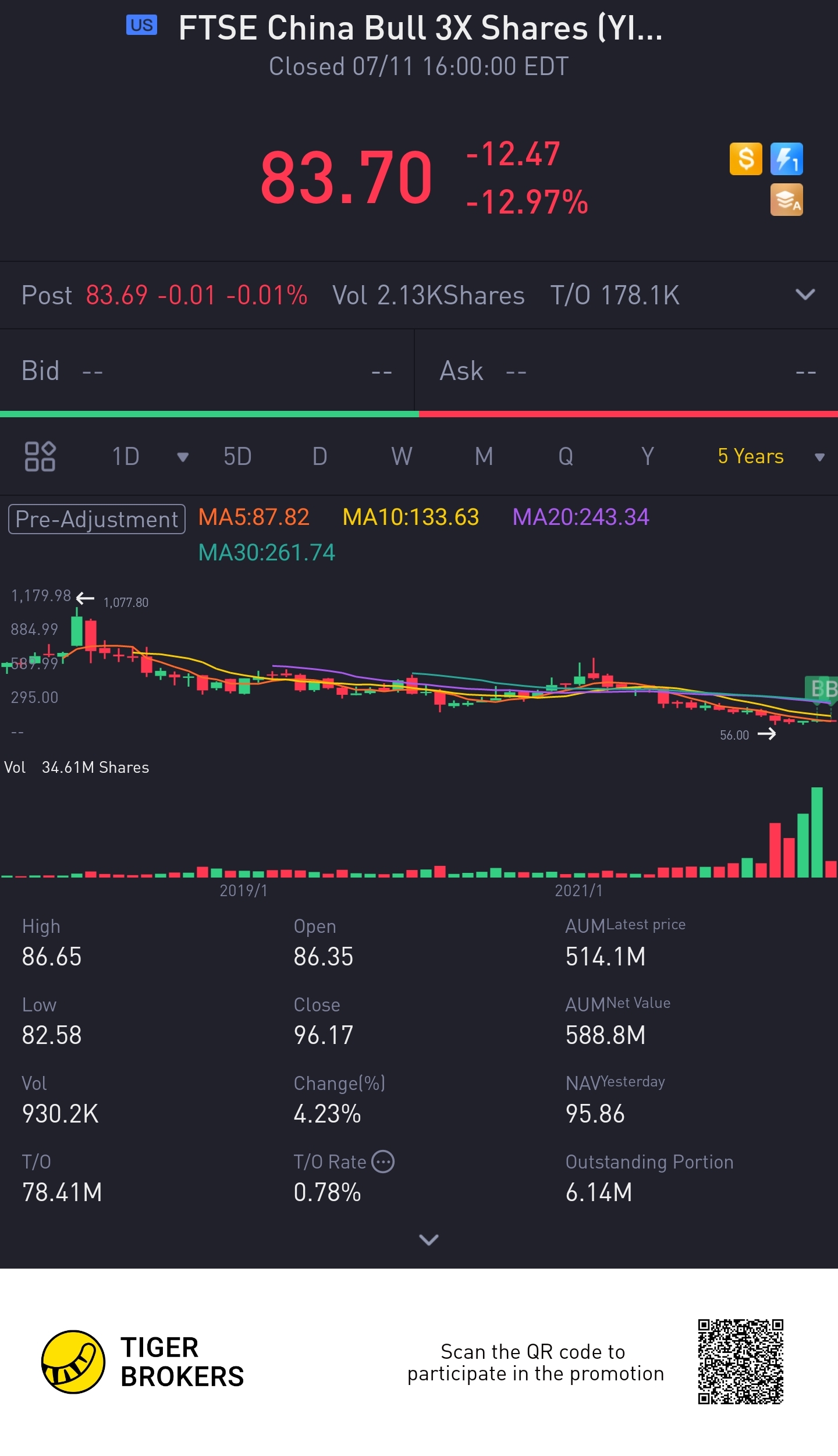Open T/O Rate info bubble icon
The width and height of the screenshot is (838, 1456).
(x=383, y=1162)
